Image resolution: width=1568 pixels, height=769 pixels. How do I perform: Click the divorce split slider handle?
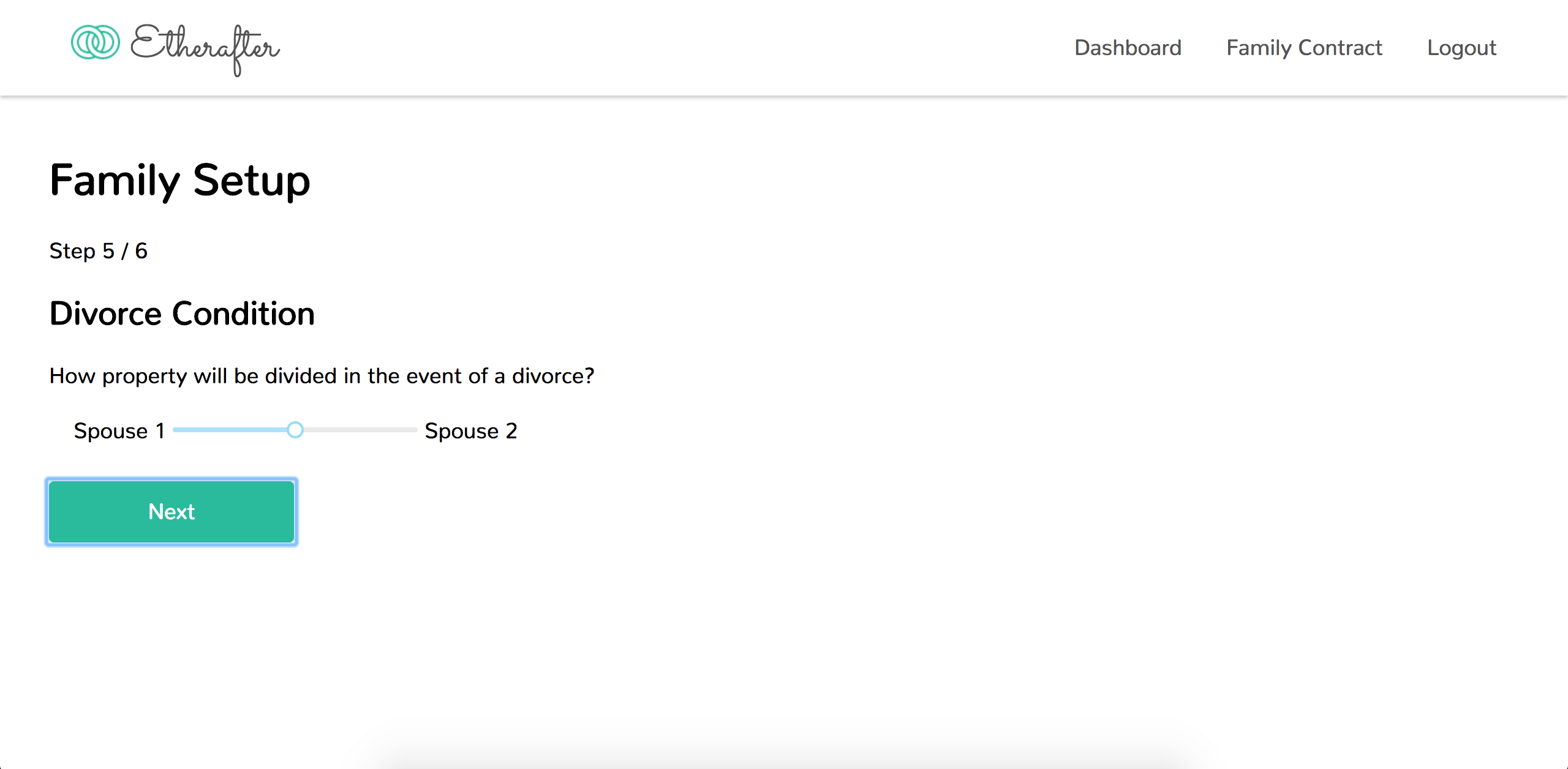pyautogui.click(x=295, y=430)
